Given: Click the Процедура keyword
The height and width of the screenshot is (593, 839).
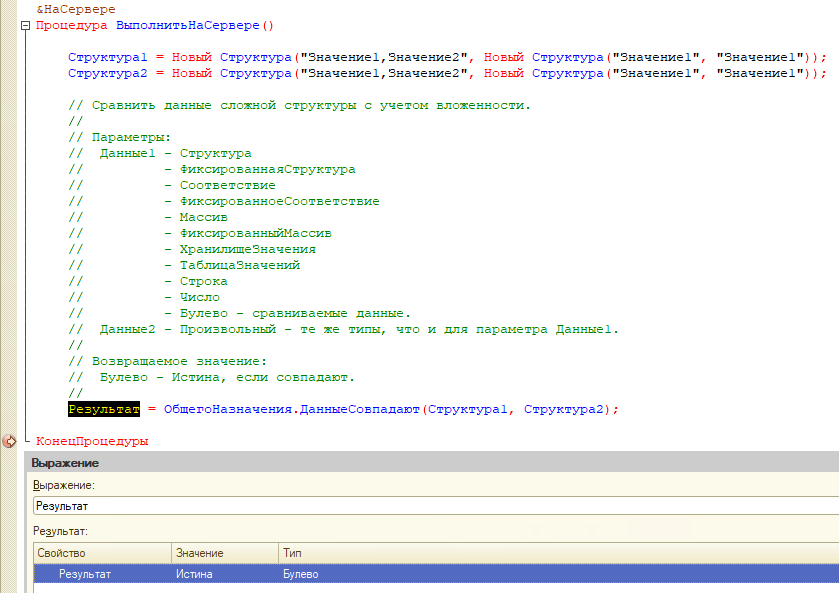Looking at the screenshot, I should [72, 25].
